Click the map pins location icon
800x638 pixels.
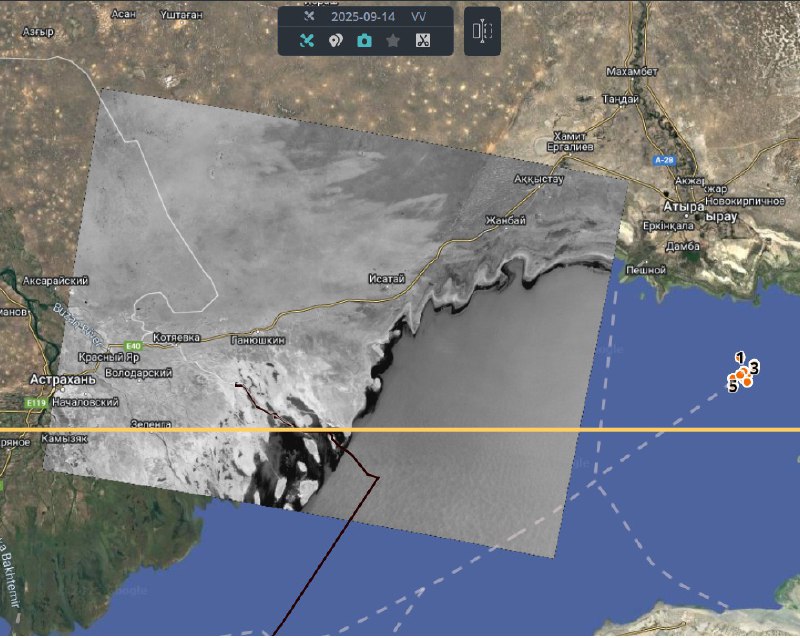pos(336,41)
